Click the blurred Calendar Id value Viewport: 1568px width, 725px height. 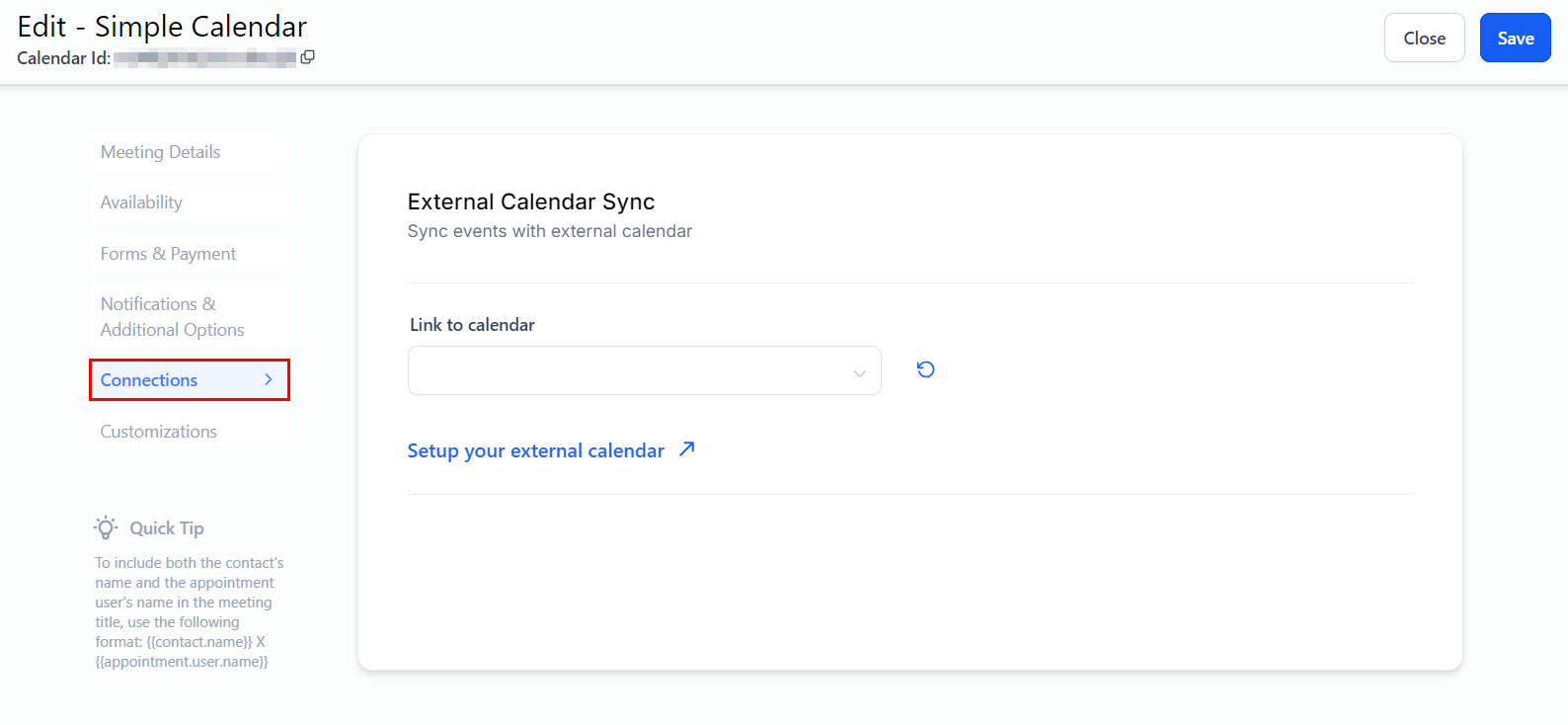[x=204, y=58]
